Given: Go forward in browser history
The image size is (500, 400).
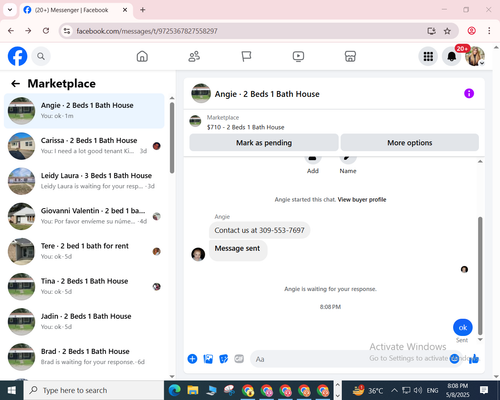Looking at the screenshot, I should [x=28, y=31].
